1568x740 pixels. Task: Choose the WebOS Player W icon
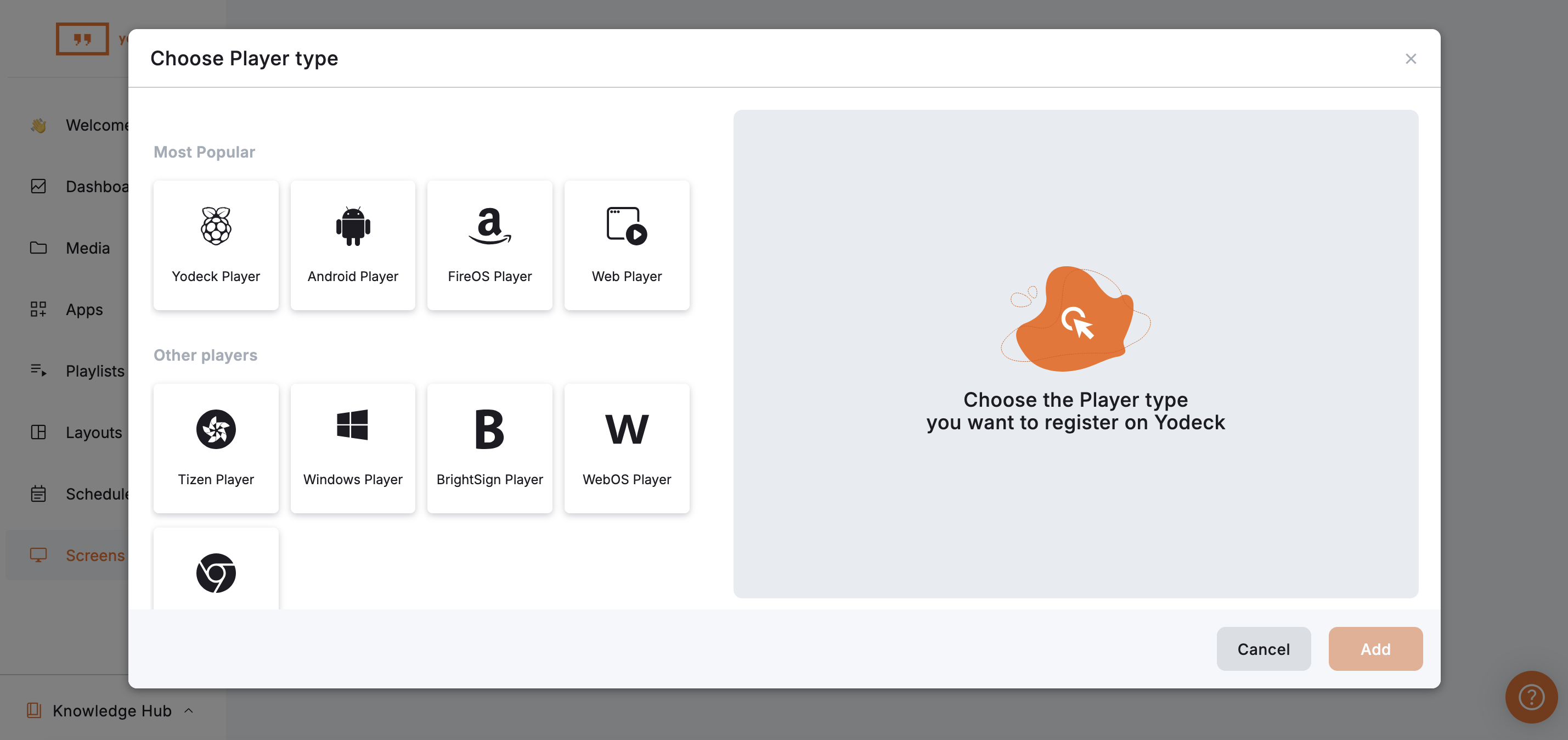[x=627, y=429]
